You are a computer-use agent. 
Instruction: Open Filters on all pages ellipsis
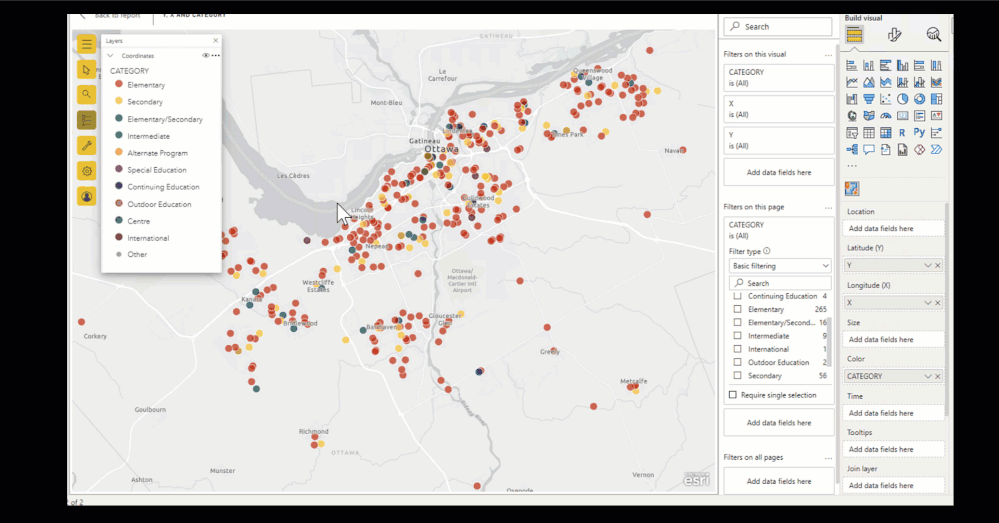(828, 458)
